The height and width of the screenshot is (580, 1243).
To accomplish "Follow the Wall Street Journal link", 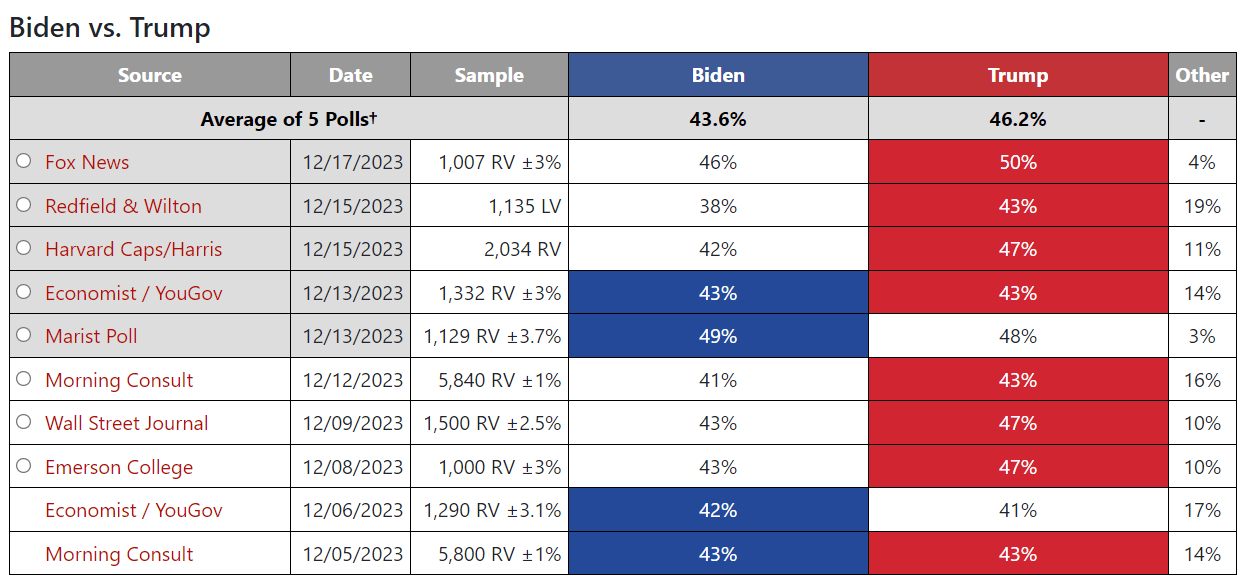I will [x=126, y=423].
